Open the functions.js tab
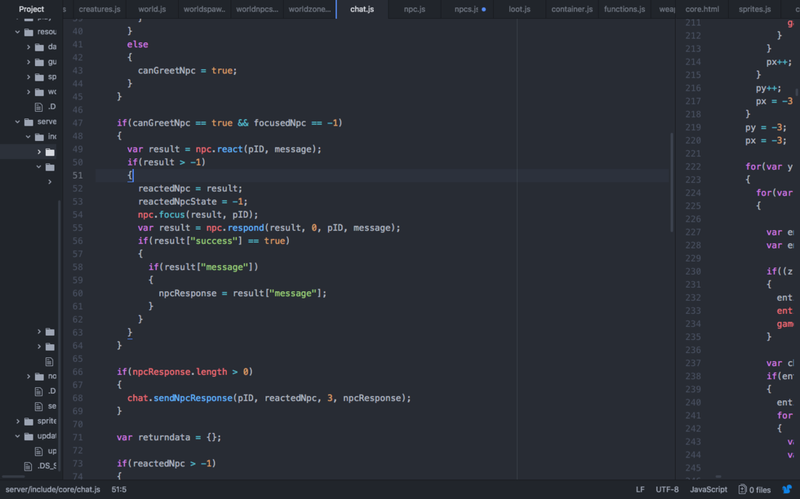 point(624,9)
